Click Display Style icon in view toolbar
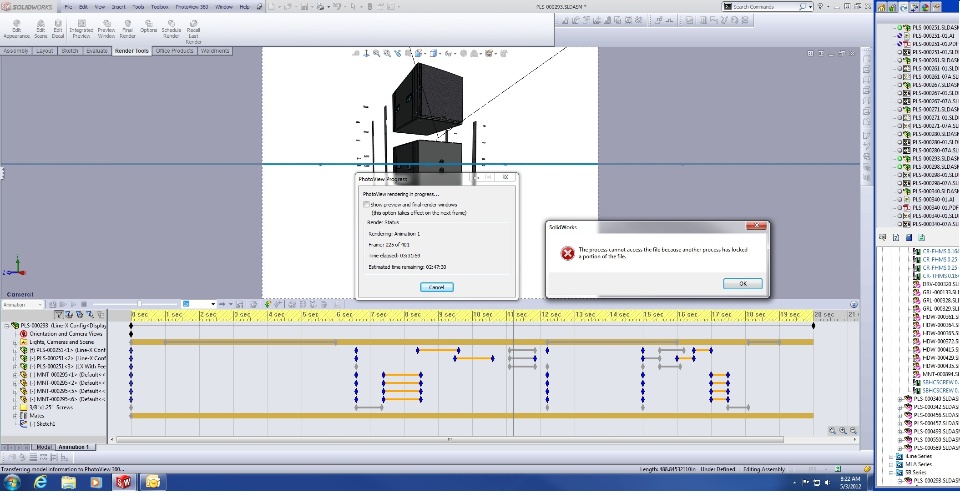960x498 pixels. tap(434, 53)
